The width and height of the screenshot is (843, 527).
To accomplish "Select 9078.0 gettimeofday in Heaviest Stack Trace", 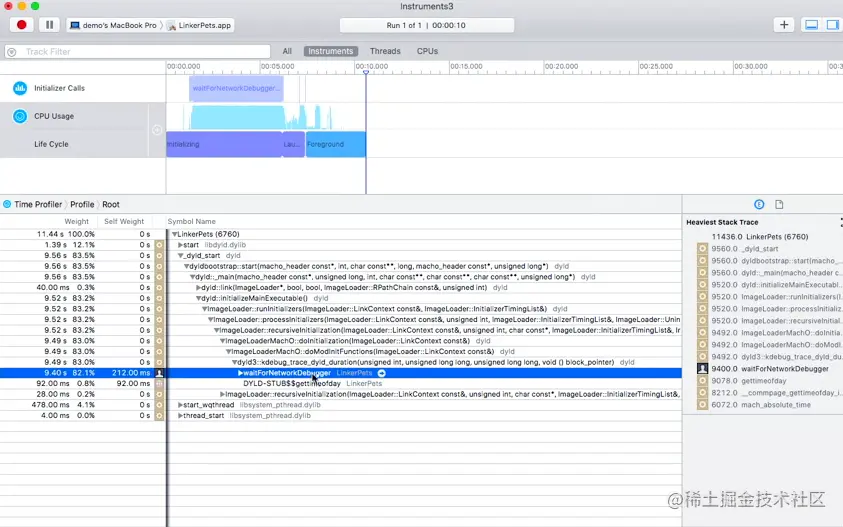I will tap(748, 381).
